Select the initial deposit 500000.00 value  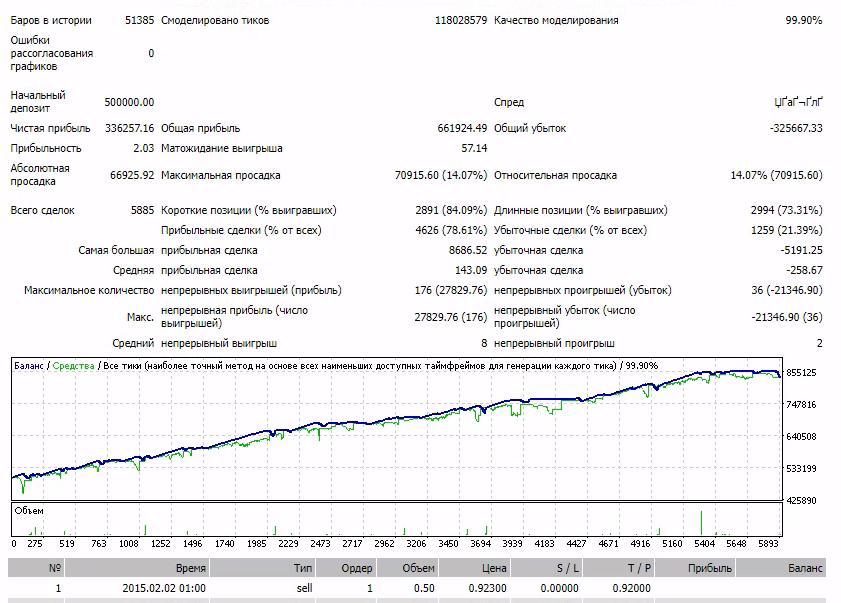(129, 102)
